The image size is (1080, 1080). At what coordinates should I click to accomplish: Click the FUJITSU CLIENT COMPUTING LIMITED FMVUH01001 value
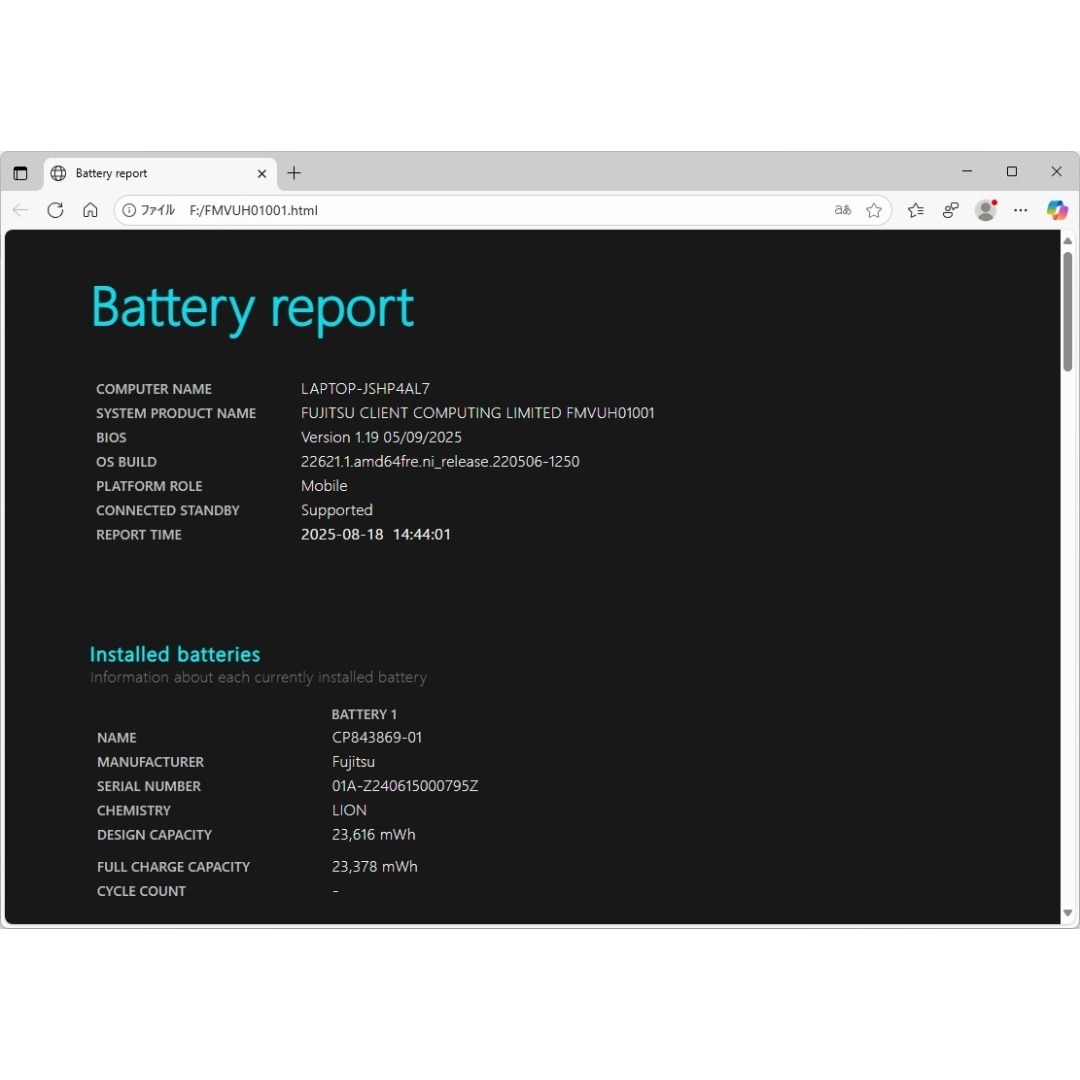click(x=477, y=413)
